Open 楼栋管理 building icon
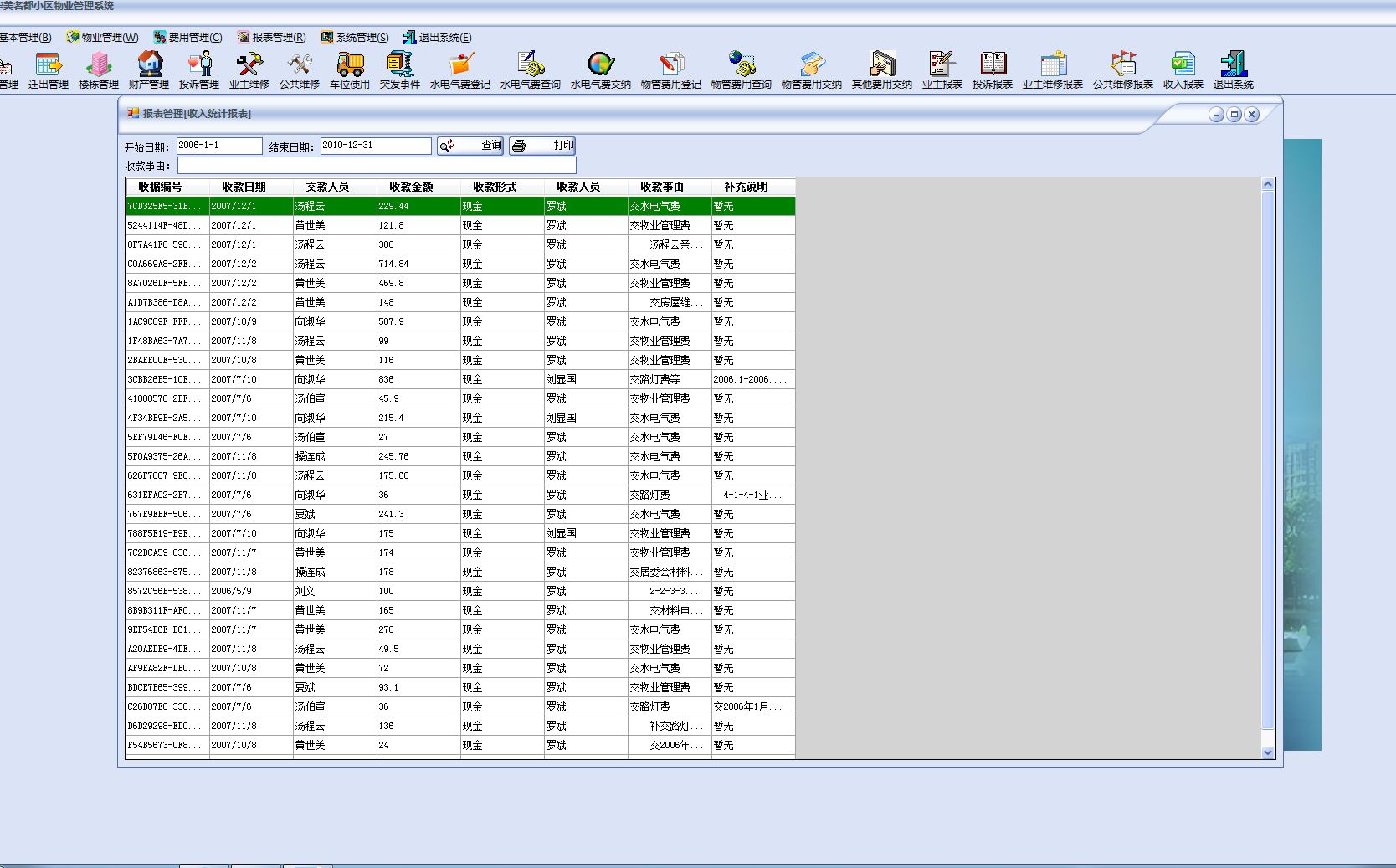Screen dimensions: 1396x868 pyautogui.click(x=99, y=70)
